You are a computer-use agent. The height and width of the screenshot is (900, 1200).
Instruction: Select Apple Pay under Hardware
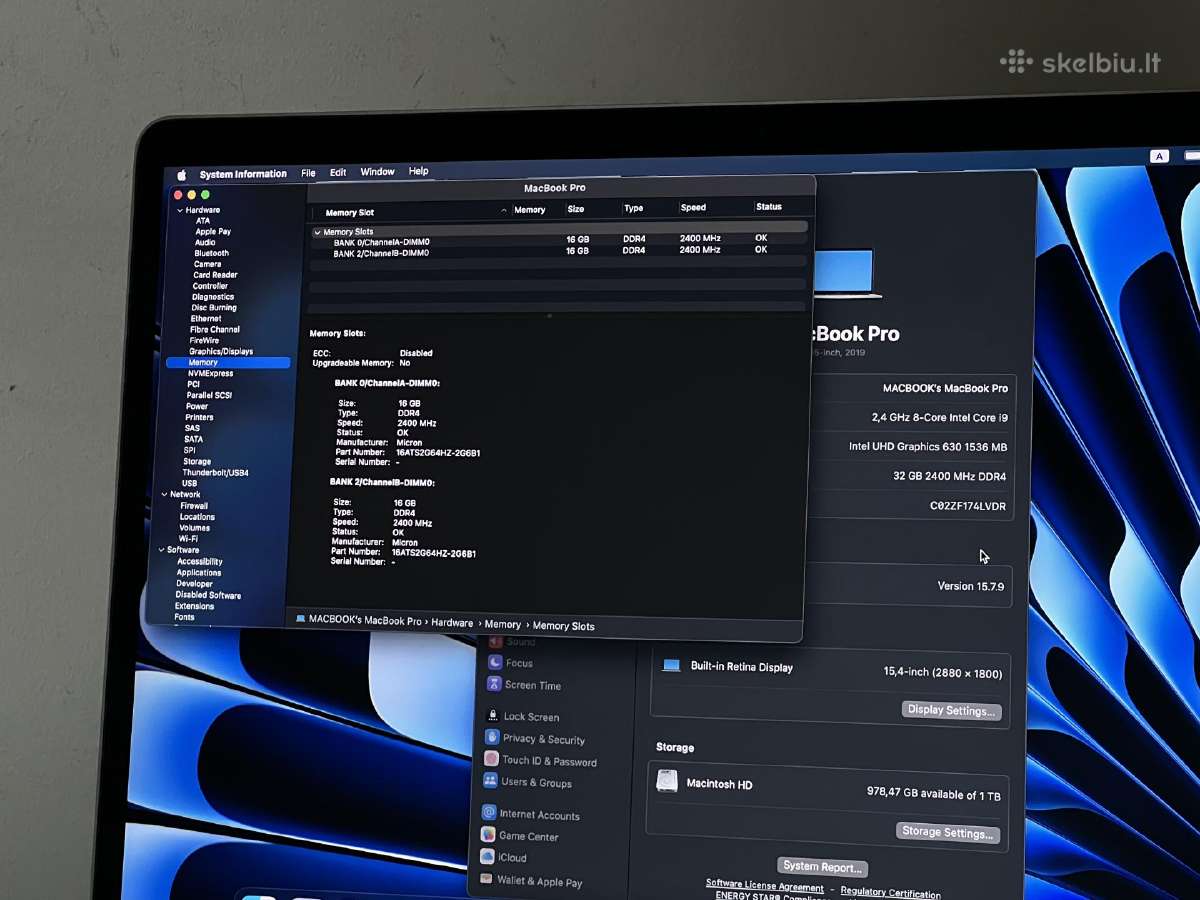[213, 232]
